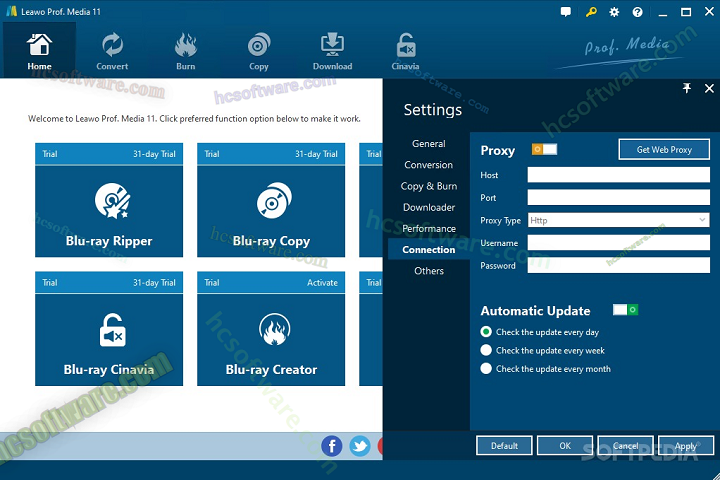Toggle the Automatic Update switch

pyautogui.click(x=625, y=310)
